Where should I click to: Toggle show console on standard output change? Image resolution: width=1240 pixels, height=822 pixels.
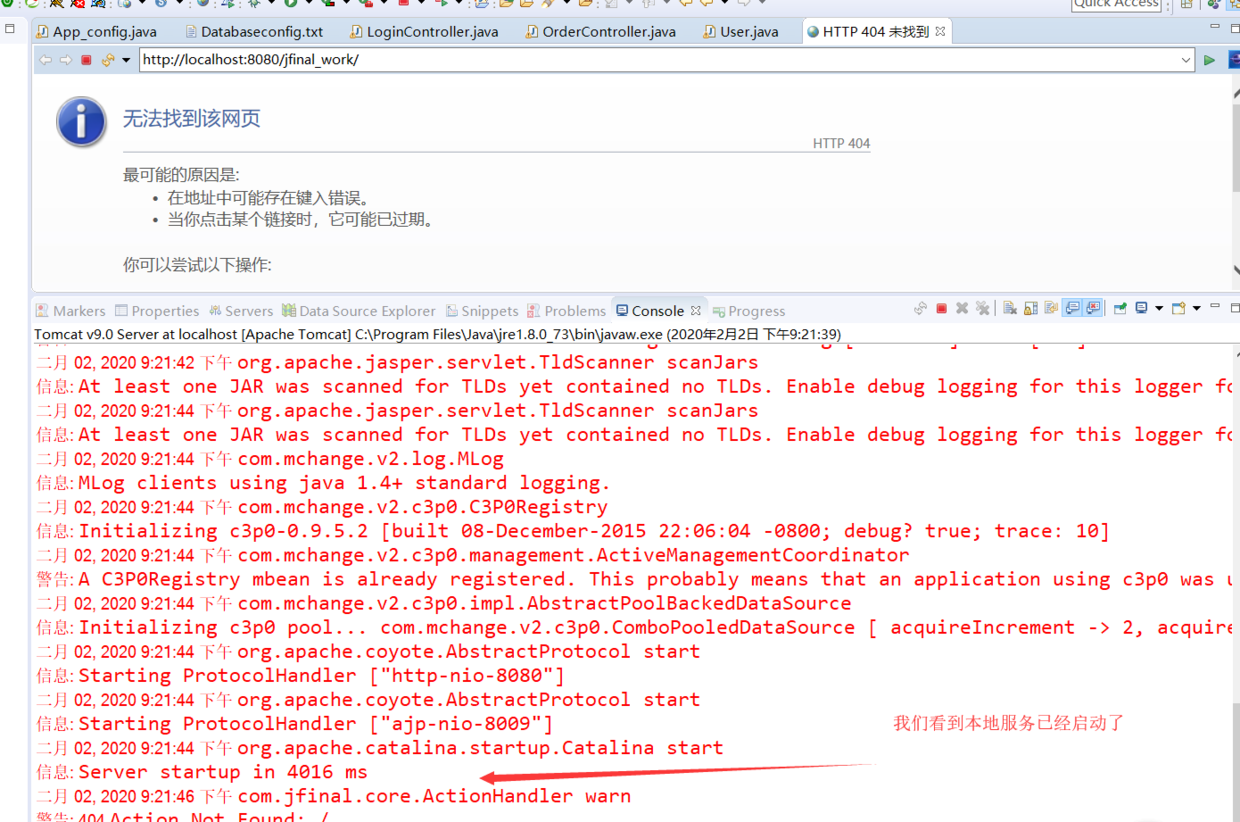coord(1072,309)
